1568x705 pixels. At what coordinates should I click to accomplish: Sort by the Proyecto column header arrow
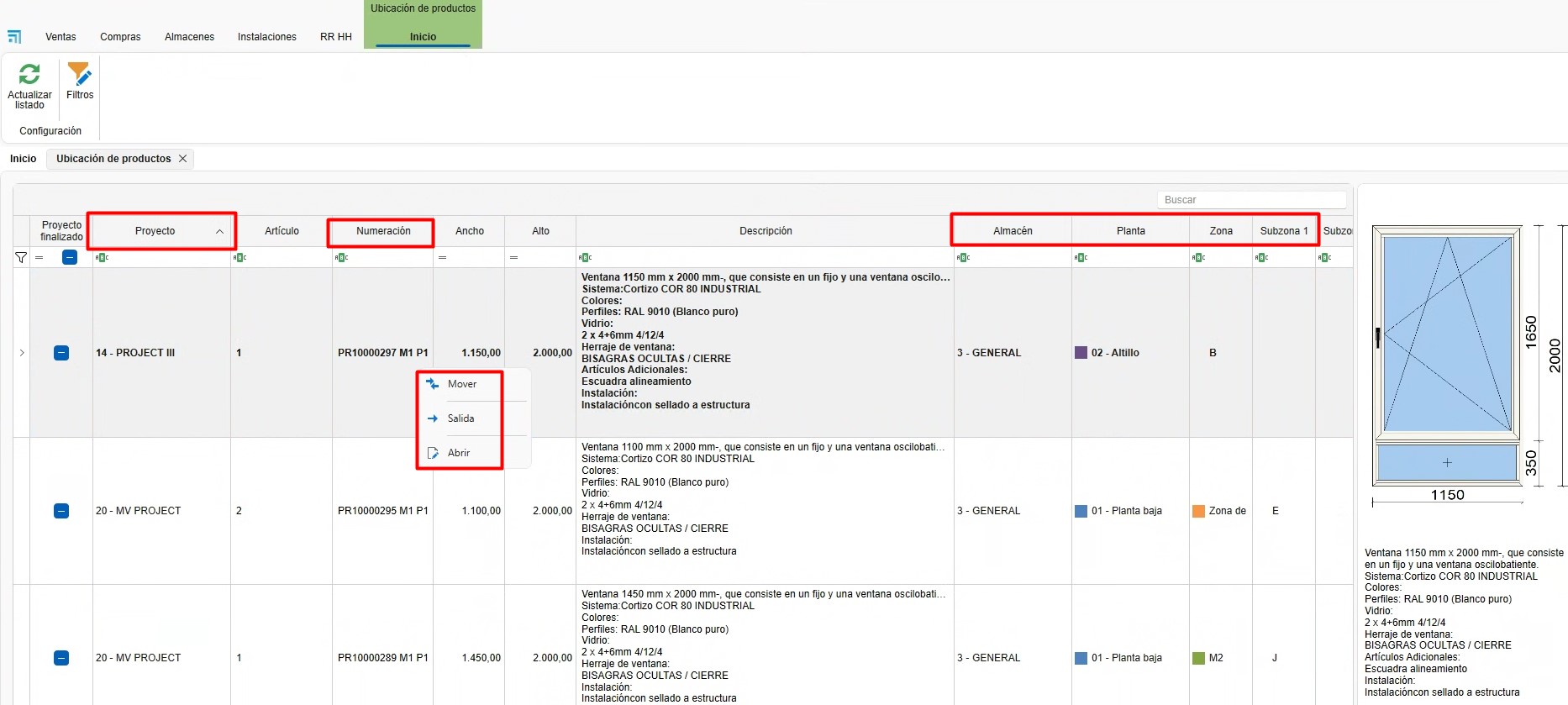click(x=219, y=232)
